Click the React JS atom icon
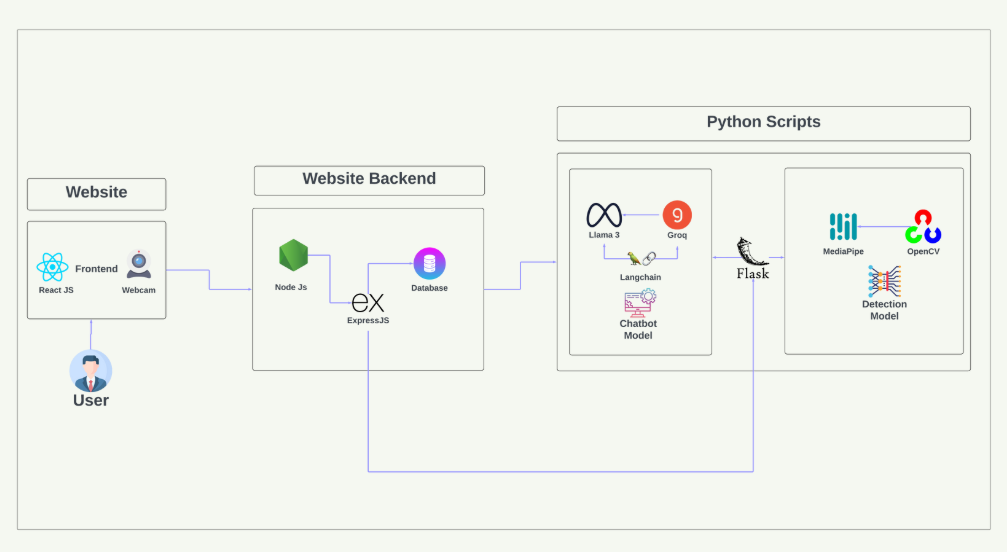This screenshot has height=552, width=1007. [x=52, y=267]
